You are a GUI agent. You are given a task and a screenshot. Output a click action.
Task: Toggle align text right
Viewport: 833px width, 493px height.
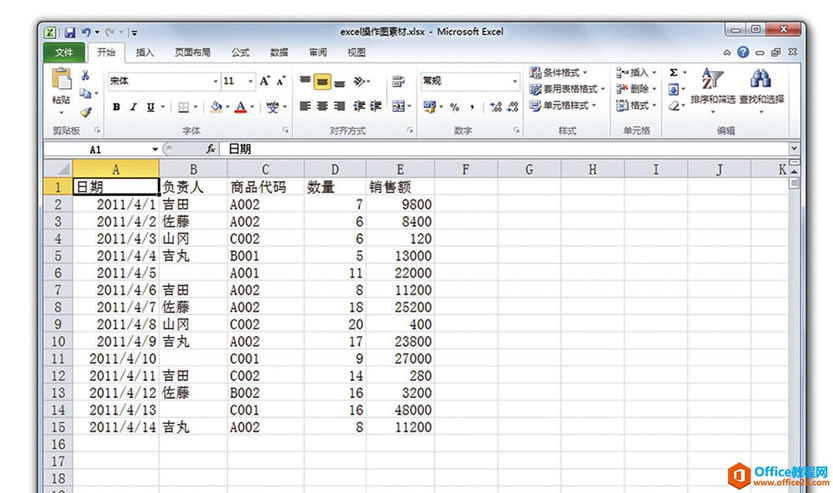(x=339, y=106)
